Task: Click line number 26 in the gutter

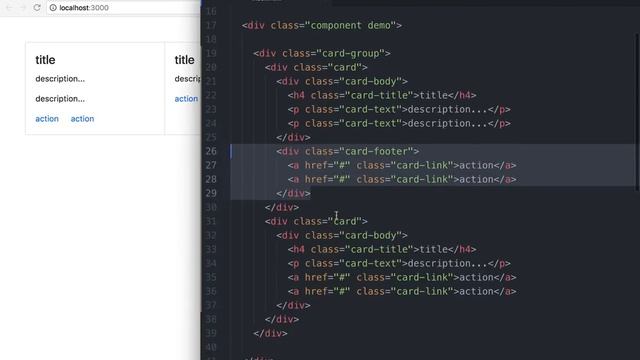Action: pos(211,151)
